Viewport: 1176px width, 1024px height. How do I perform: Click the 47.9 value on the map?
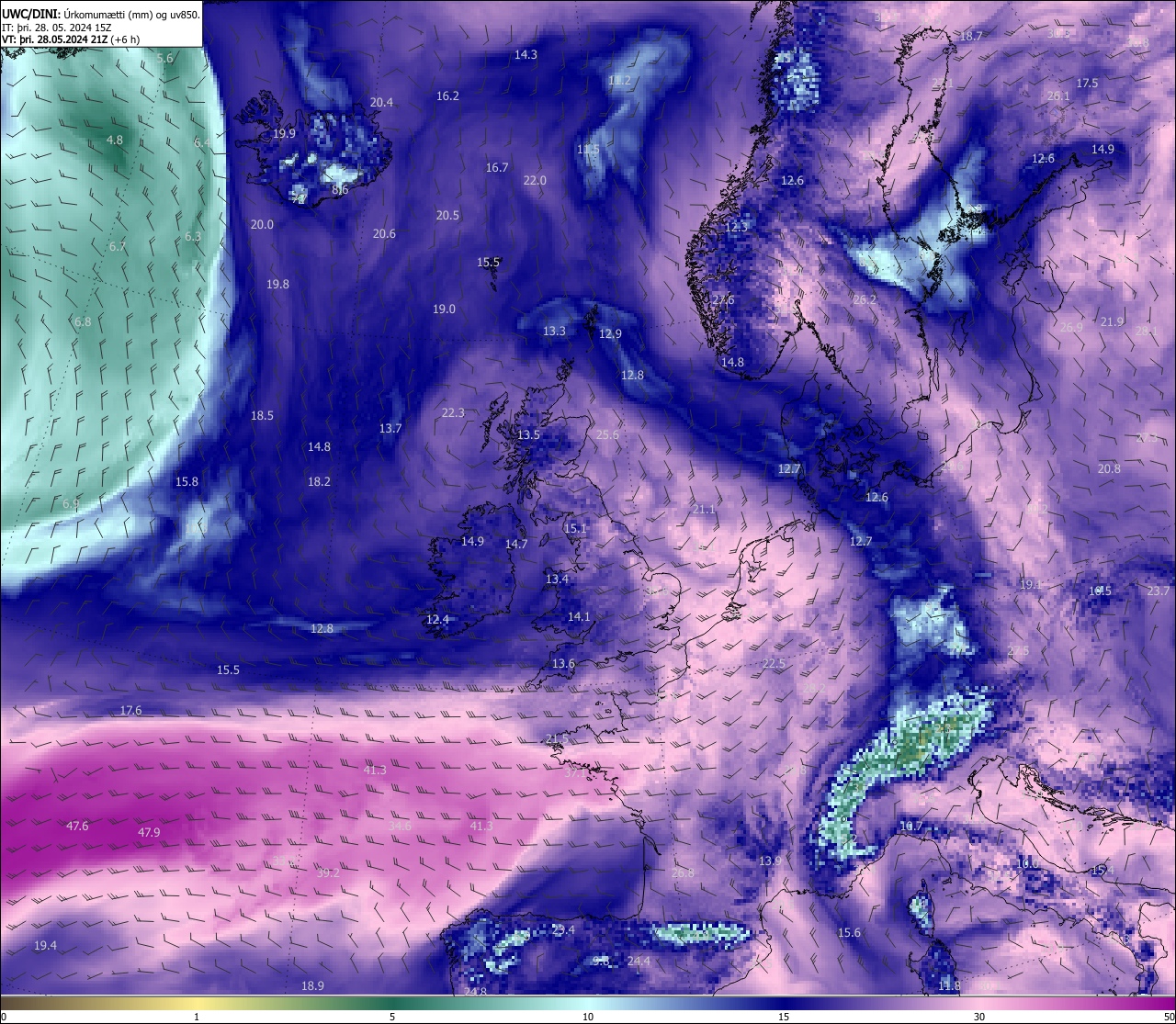149,832
